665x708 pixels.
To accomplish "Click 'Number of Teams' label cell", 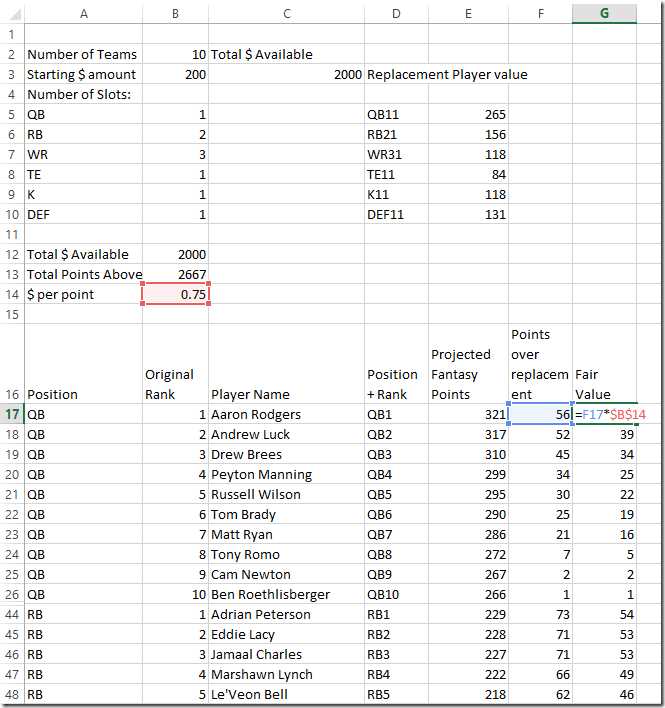I will click(84, 55).
